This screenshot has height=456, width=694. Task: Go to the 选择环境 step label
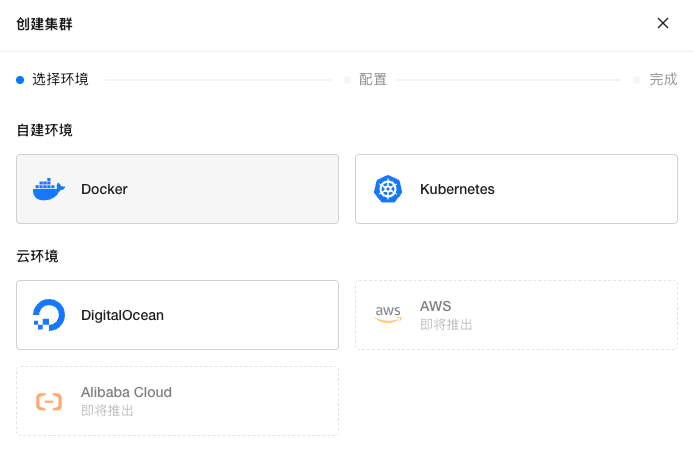click(x=60, y=80)
